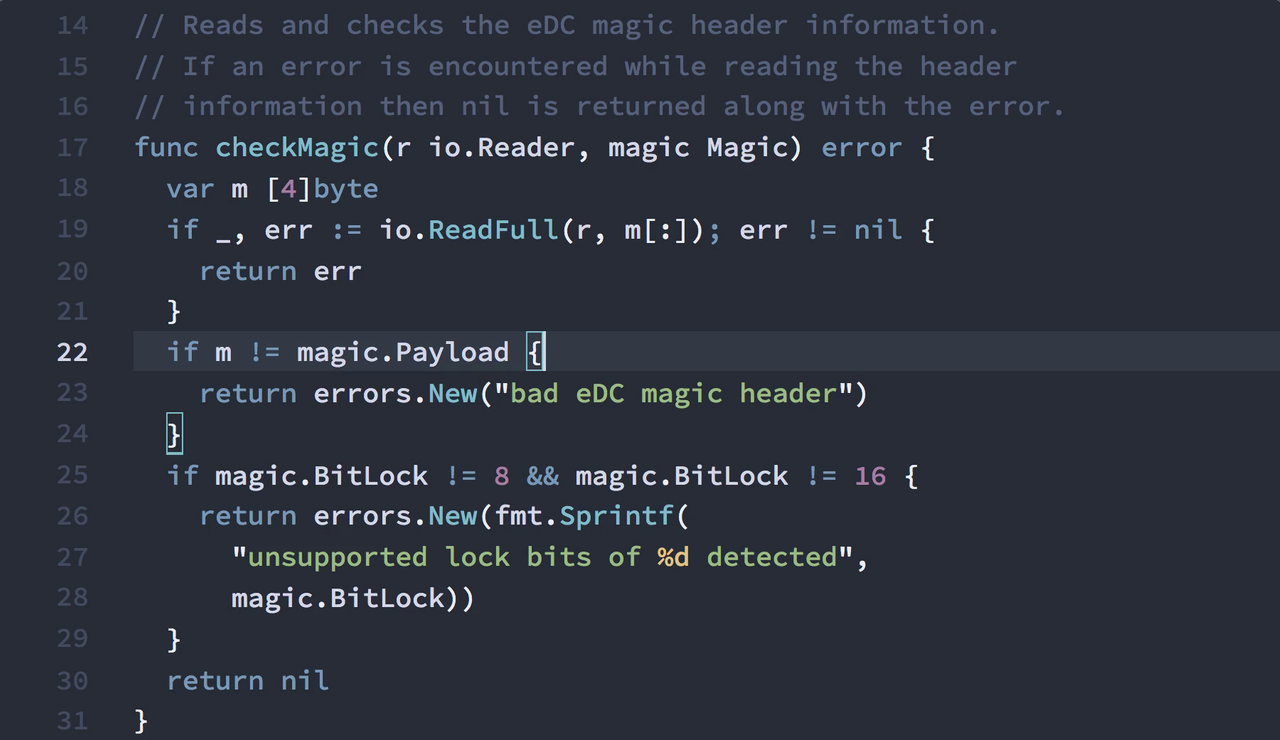The height and width of the screenshot is (740, 1280).
Task: Click the %d format specifier
Action: (x=673, y=557)
